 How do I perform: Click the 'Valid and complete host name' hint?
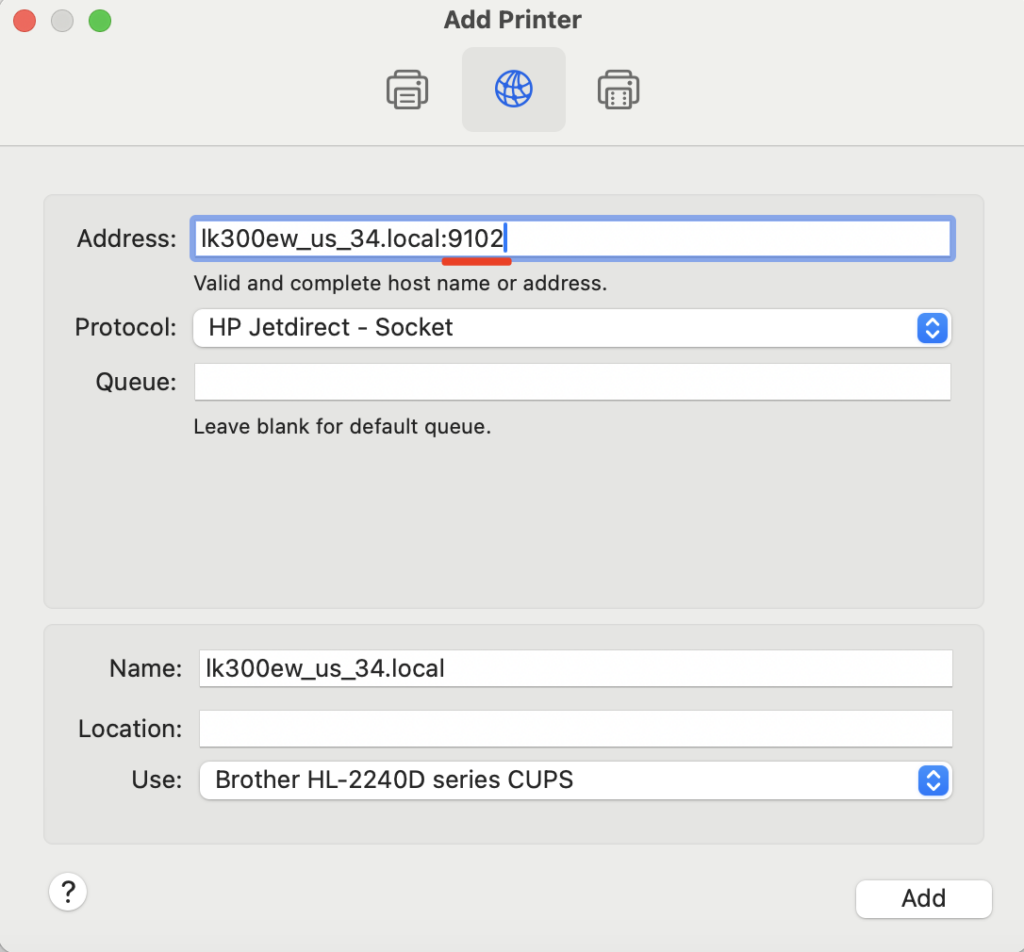coord(400,283)
